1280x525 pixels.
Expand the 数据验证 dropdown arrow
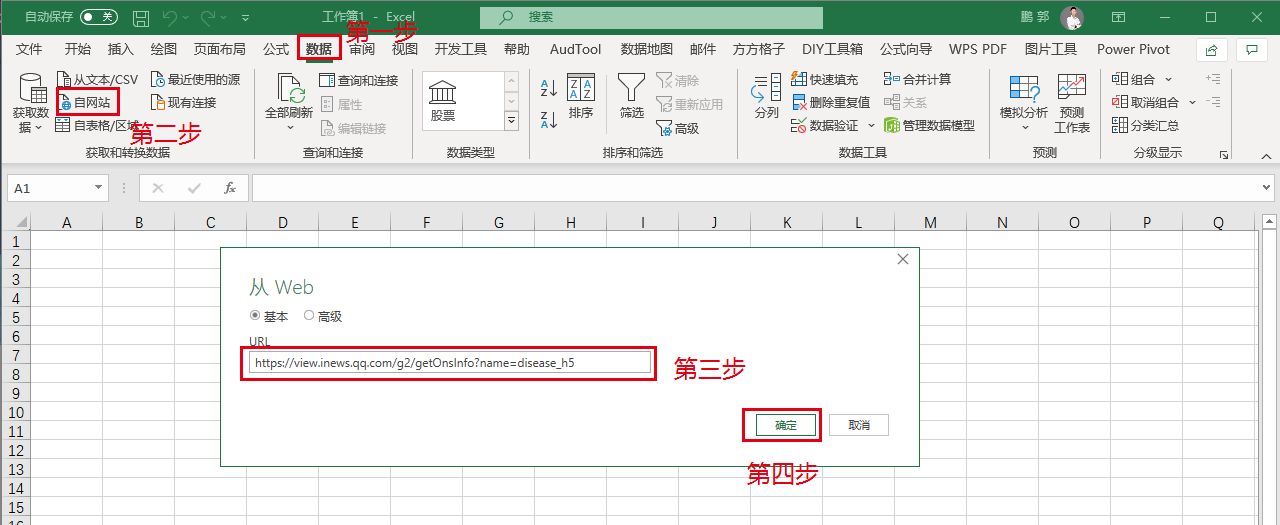871,126
